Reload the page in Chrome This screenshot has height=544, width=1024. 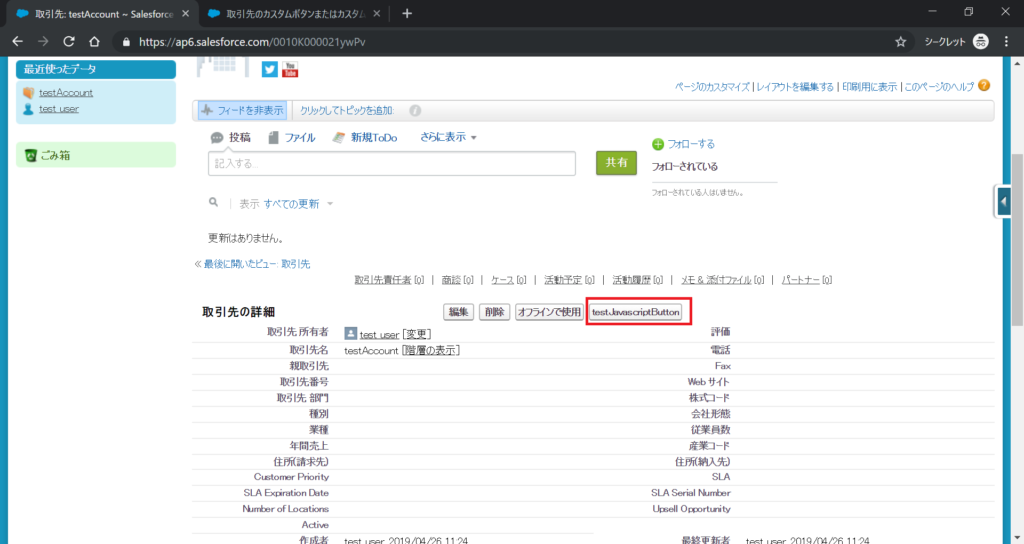click(x=69, y=42)
